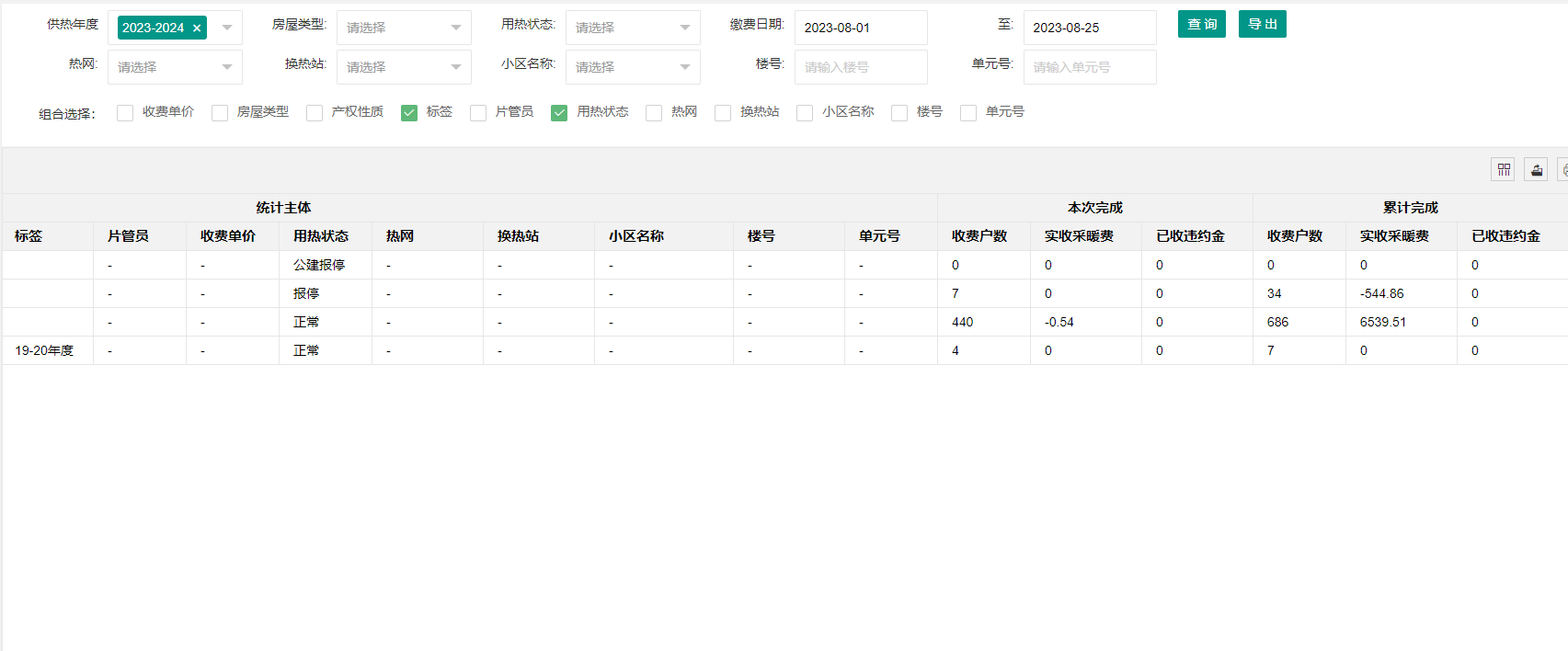The width and height of the screenshot is (1568, 651).
Task: Select the 公建报停 status cell
Action: (x=326, y=265)
